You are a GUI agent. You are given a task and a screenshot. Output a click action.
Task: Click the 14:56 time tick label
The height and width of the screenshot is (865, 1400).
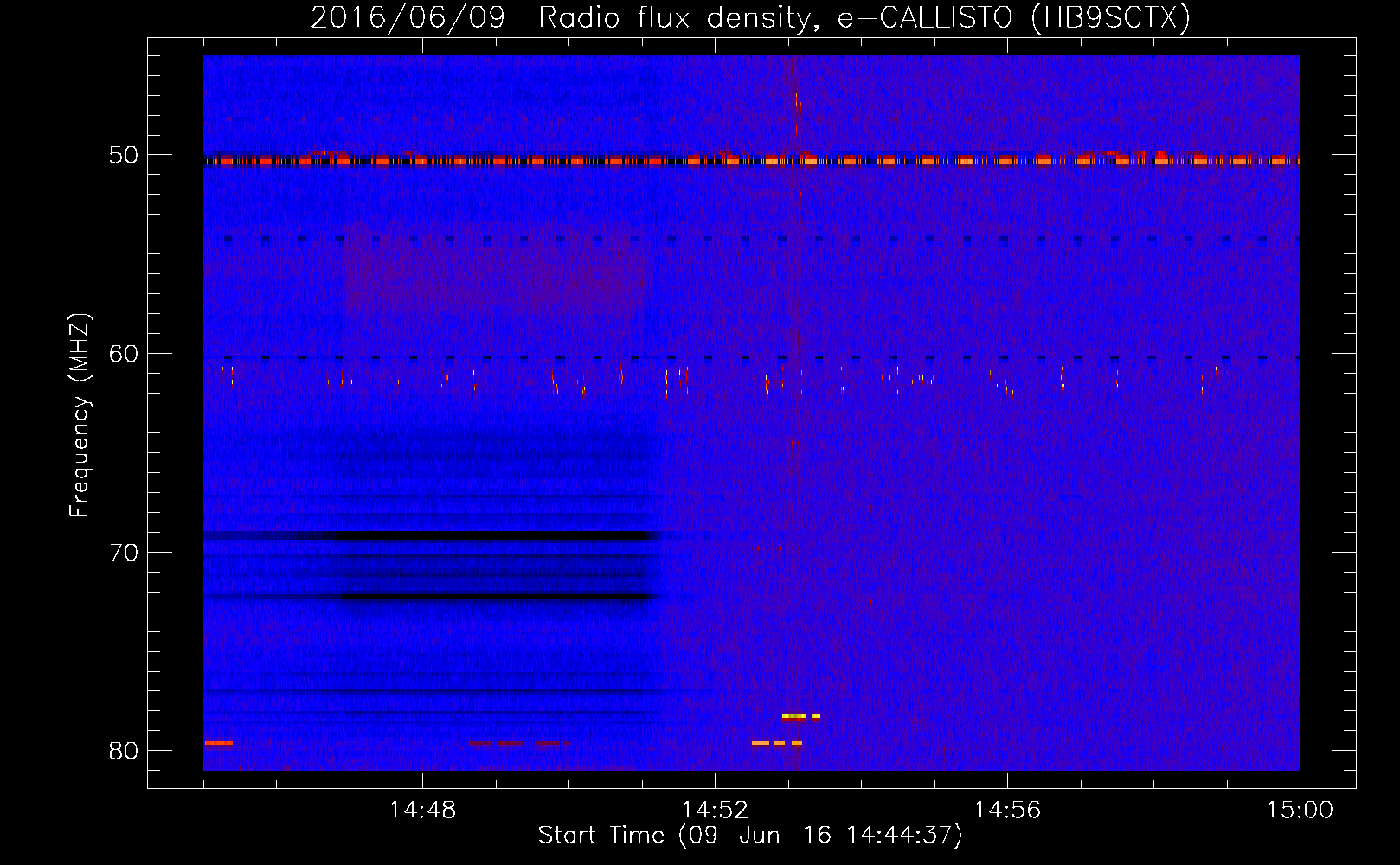coord(1007,811)
